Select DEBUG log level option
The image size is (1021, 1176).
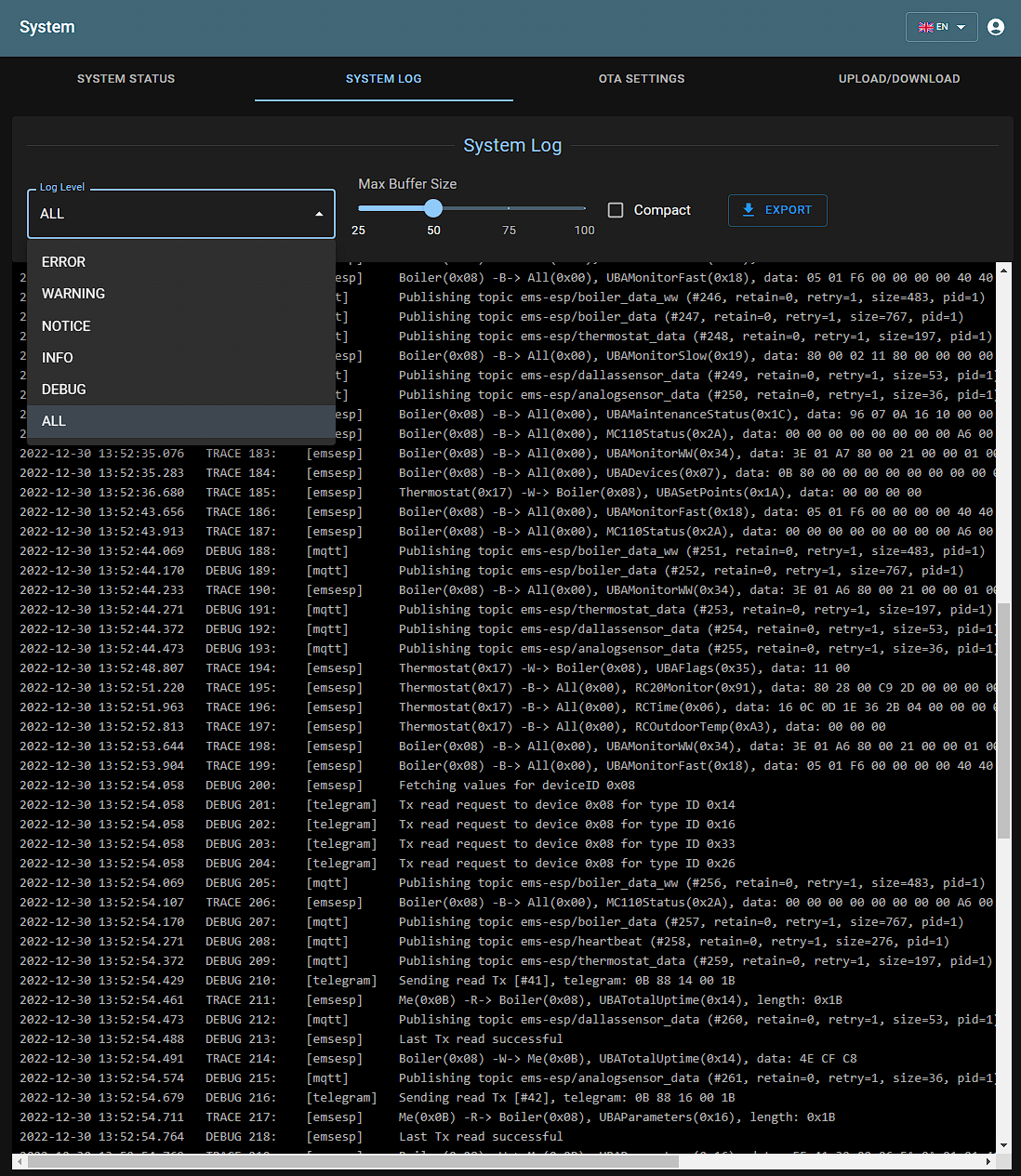coord(64,390)
